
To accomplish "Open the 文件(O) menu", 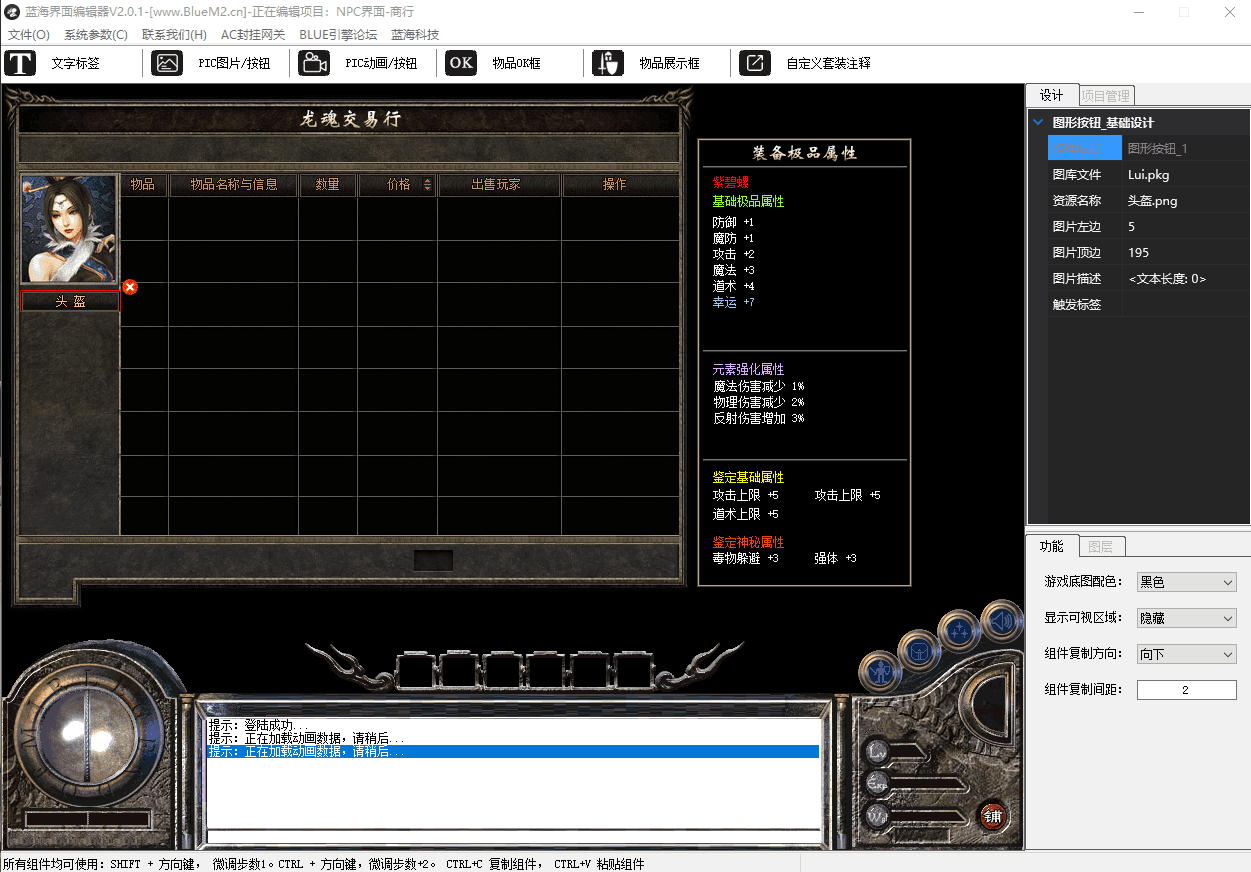I will point(29,35).
